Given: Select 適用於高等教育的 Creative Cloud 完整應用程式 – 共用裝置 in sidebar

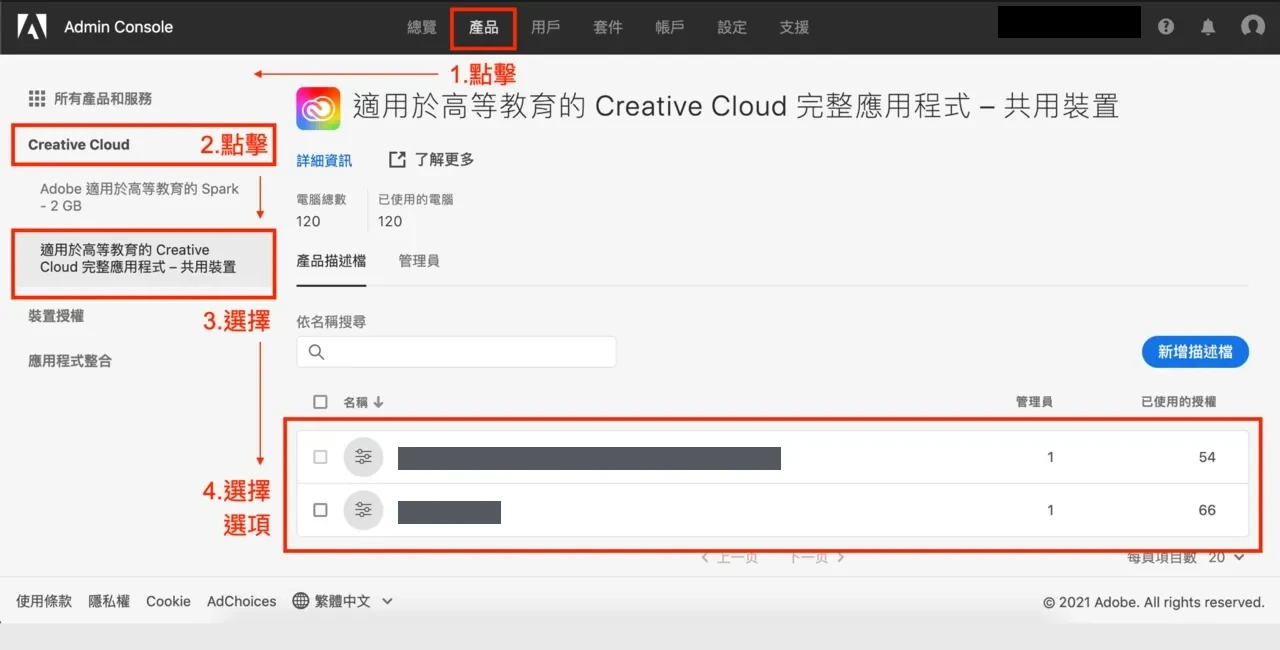Looking at the screenshot, I should pos(138,258).
